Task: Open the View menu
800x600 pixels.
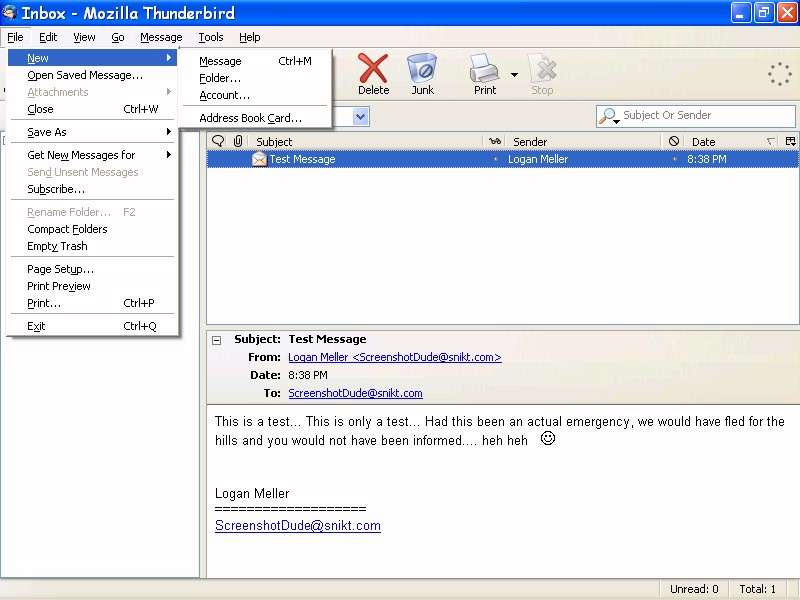Action: (84, 37)
